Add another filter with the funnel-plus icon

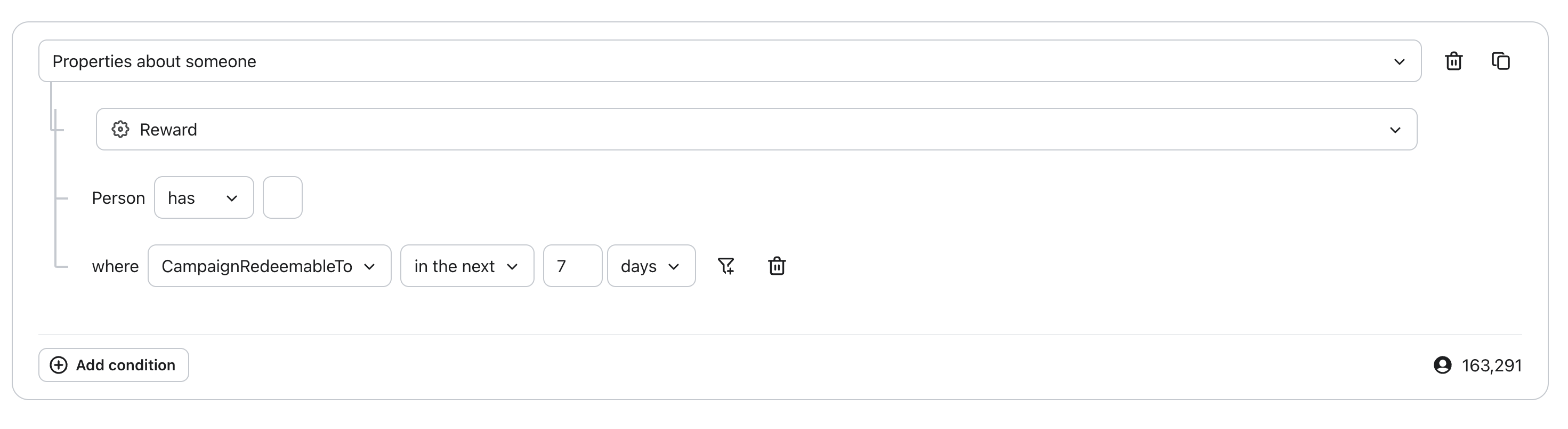(x=725, y=266)
